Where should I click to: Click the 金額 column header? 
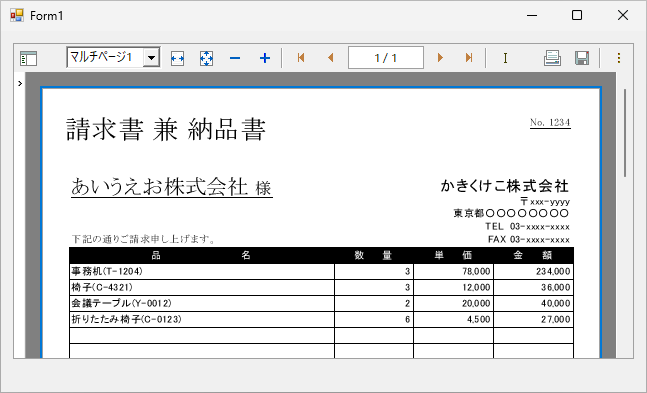coord(533,256)
